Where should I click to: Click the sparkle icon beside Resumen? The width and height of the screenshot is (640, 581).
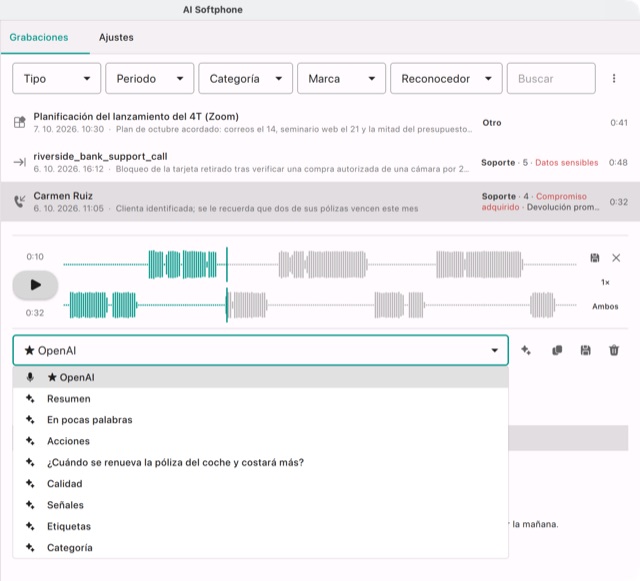pyautogui.click(x=30, y=398)
